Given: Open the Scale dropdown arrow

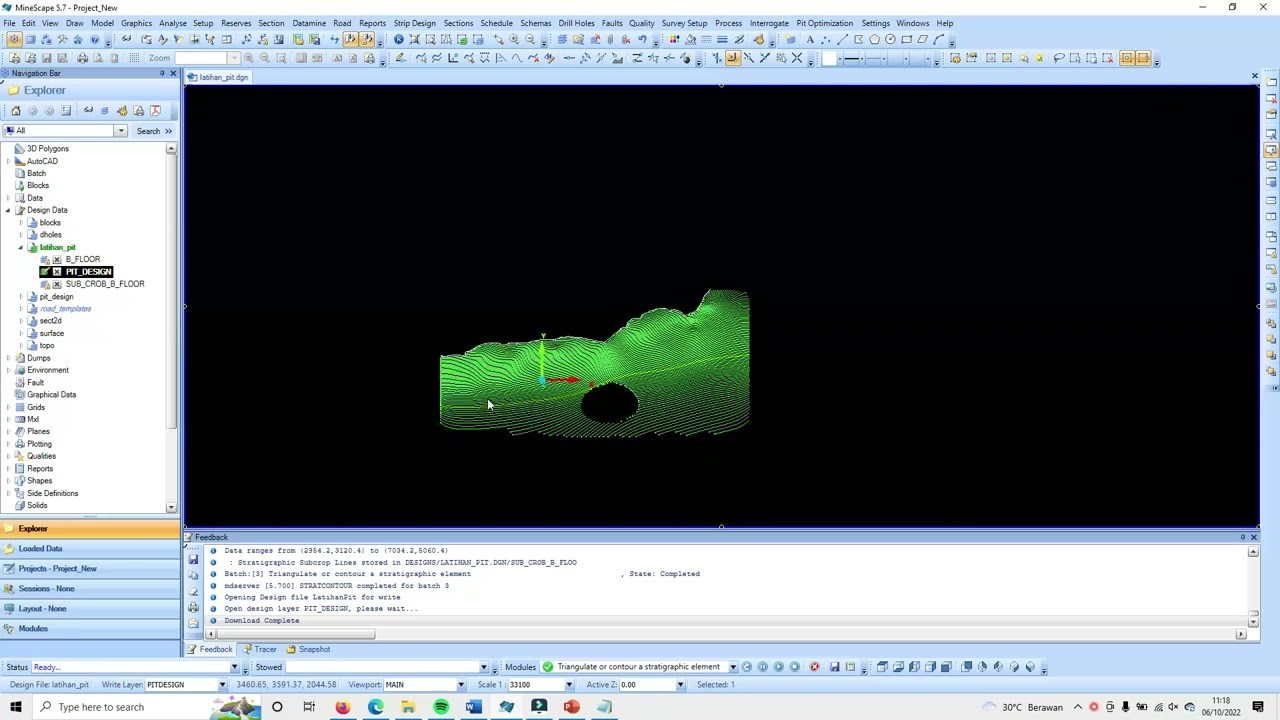Looking at the screenshot, I should click(x=569, y=685).
